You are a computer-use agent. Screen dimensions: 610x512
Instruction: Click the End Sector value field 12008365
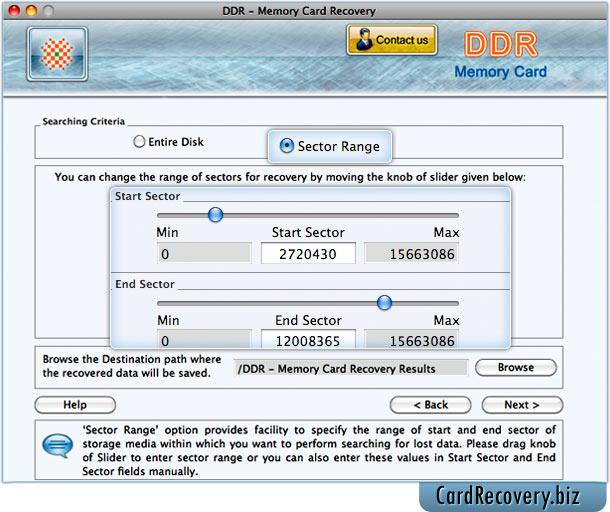(308, 339)
